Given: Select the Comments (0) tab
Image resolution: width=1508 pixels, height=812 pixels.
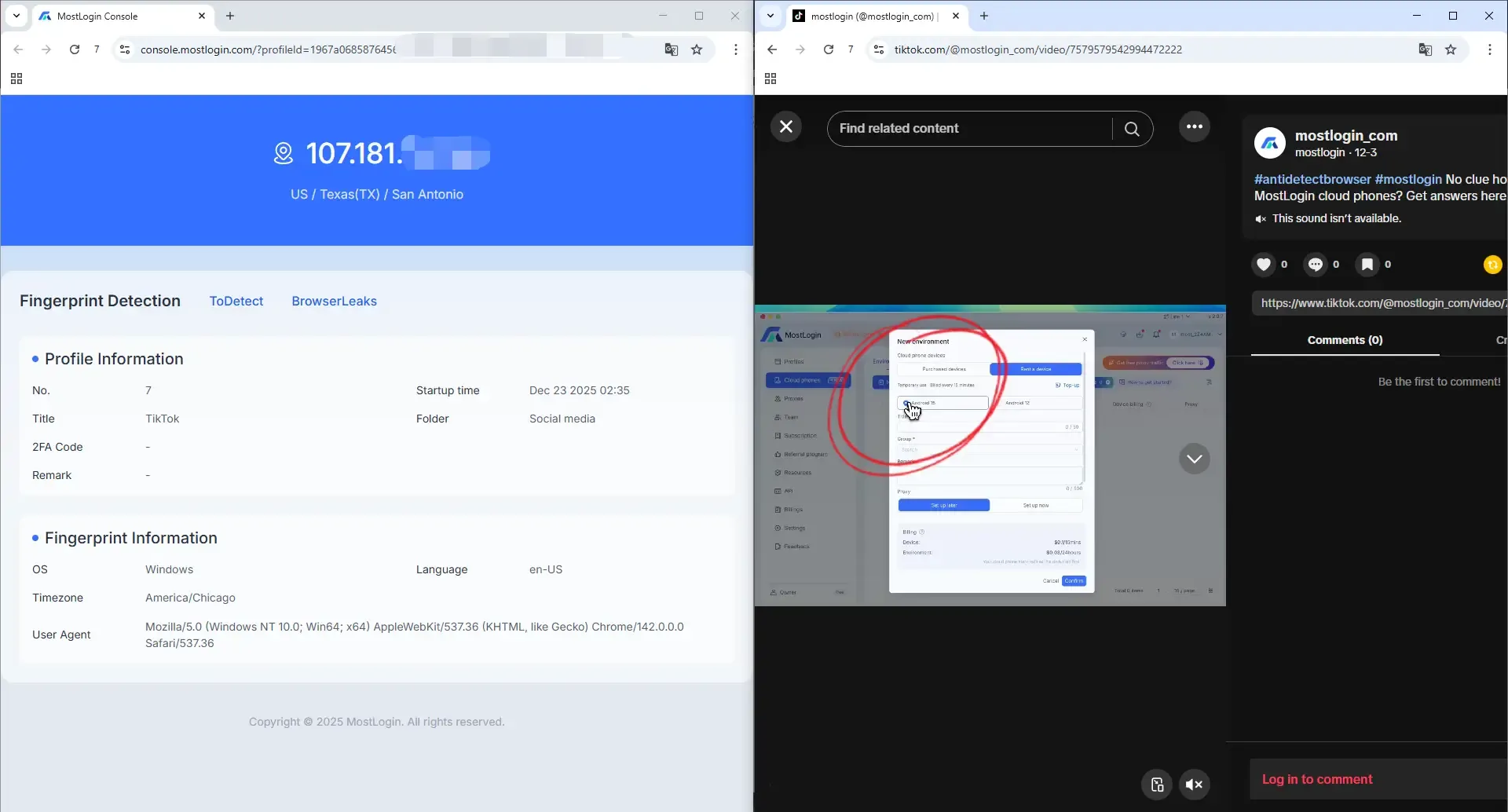Looking at the screenshot, I should [1345, 340].
